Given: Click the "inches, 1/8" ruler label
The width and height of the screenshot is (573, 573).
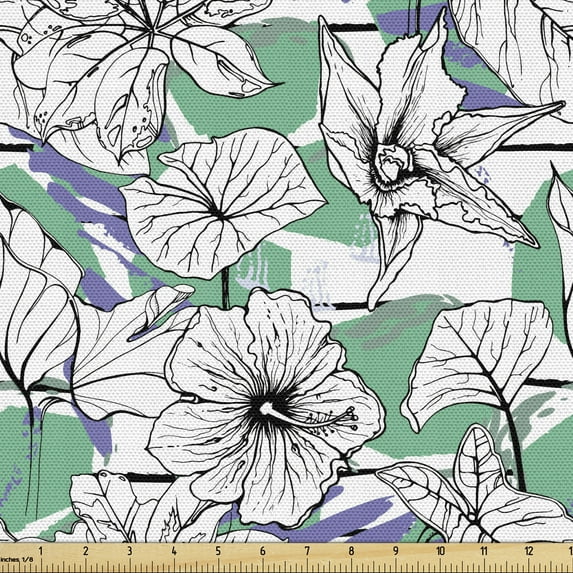Looking at the screenshot, I should (x=16, y=559).
